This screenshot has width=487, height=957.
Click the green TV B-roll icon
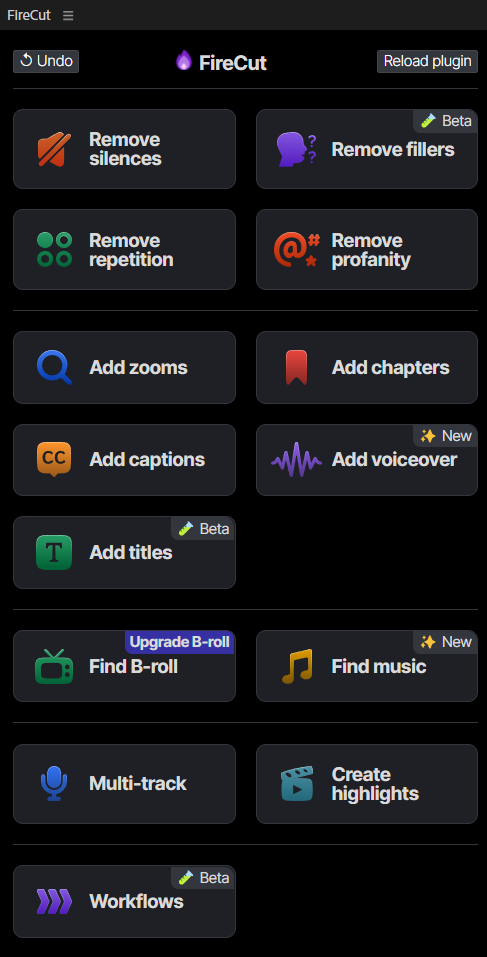pos(54,666)
